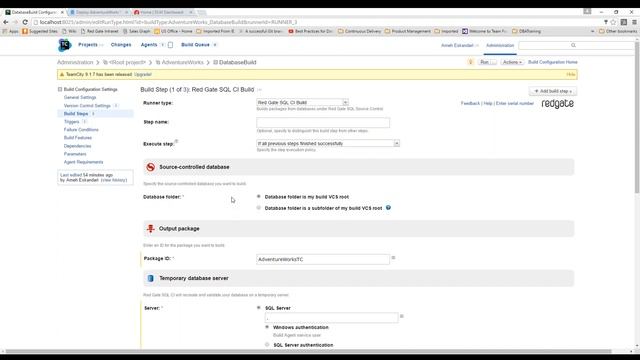
Task: Open Version Control Settings in sidebar
Action: (x=87, y=105)
